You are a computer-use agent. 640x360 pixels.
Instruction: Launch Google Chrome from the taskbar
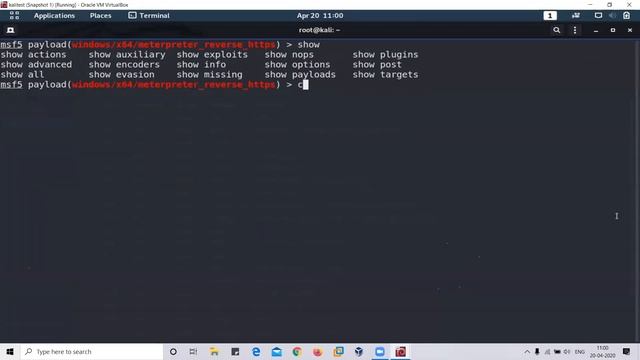pos(297,351)
